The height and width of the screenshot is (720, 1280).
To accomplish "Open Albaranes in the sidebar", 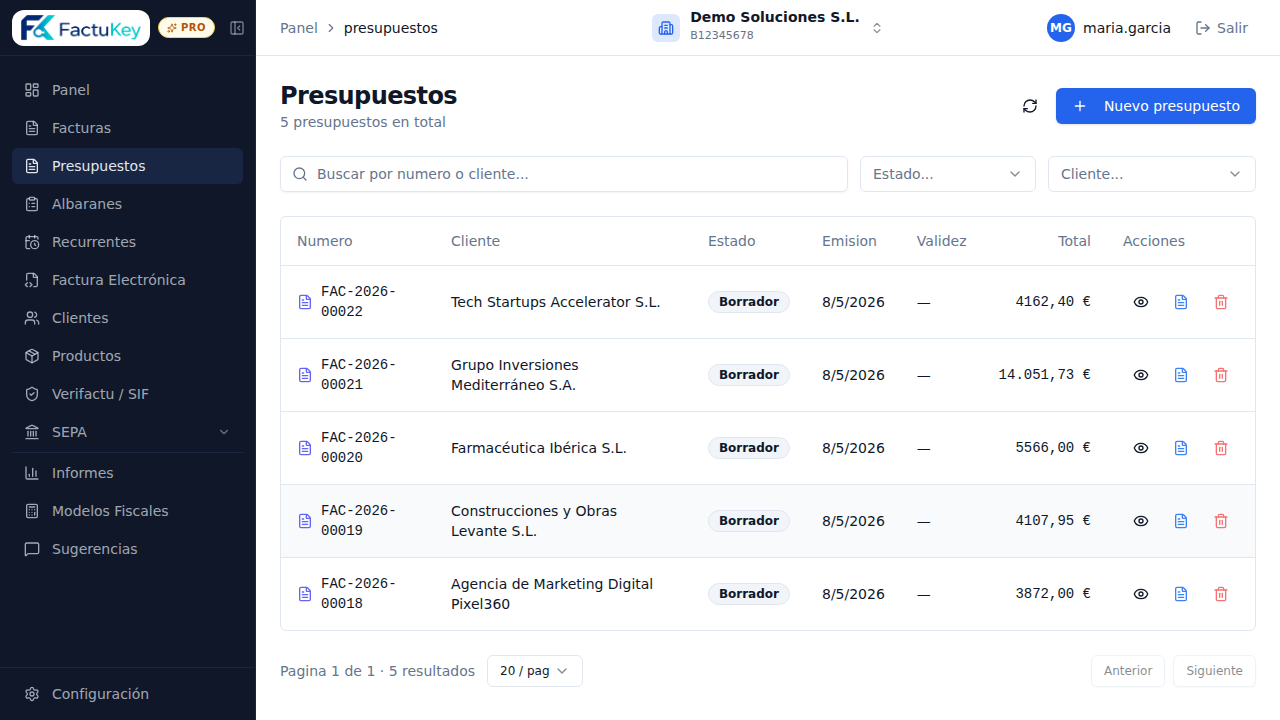I will pyautogui.click(x=127, y=204).
